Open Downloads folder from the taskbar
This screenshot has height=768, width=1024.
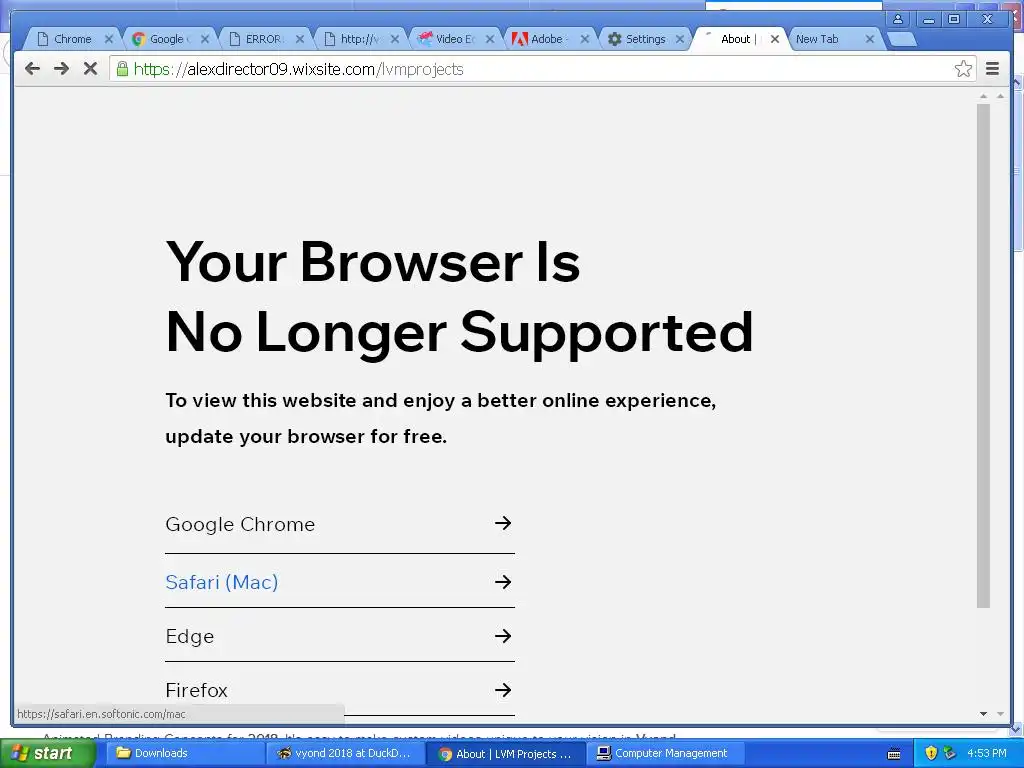(183, 753)
